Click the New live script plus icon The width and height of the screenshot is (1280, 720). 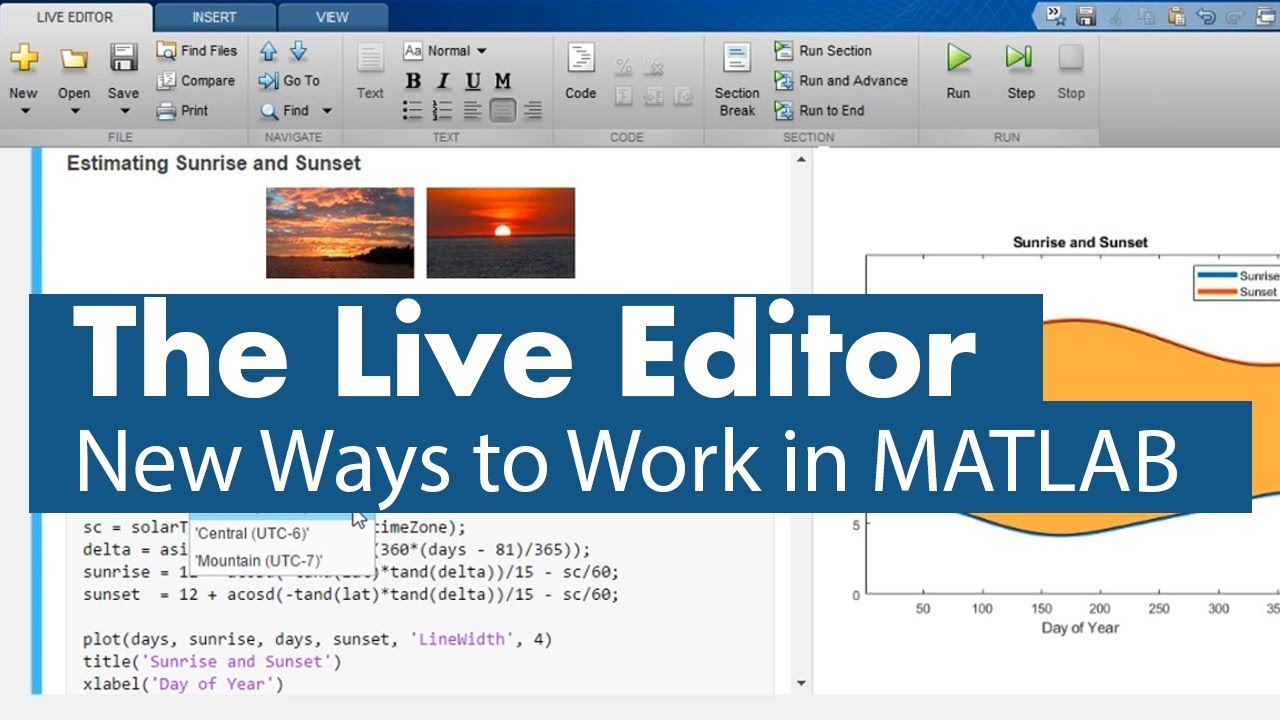(x=24, y=58)
